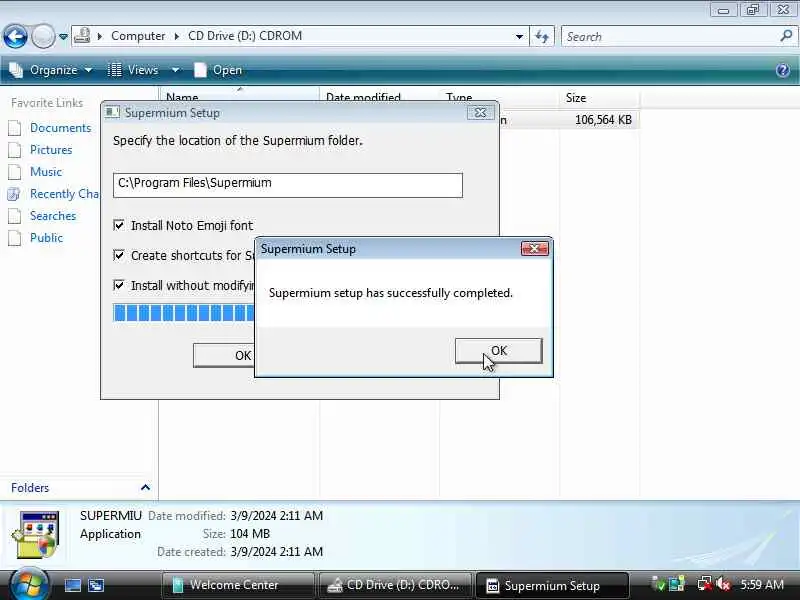Click the Recently Changed search icon

14,194
